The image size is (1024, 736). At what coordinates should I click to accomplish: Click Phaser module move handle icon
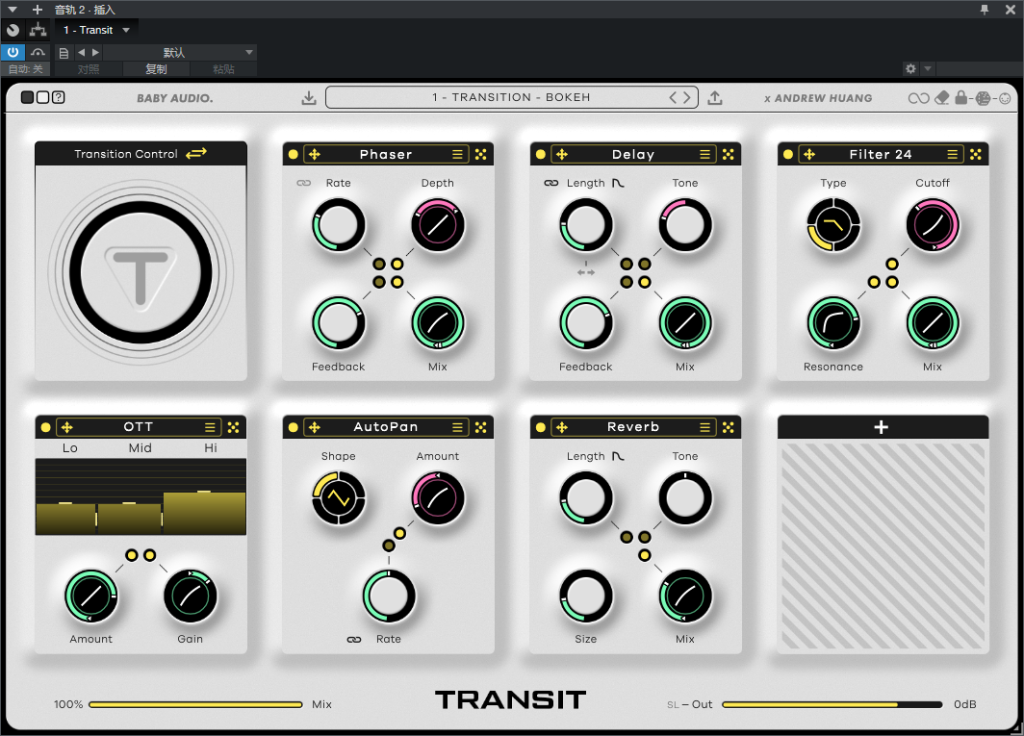[315, 154]
